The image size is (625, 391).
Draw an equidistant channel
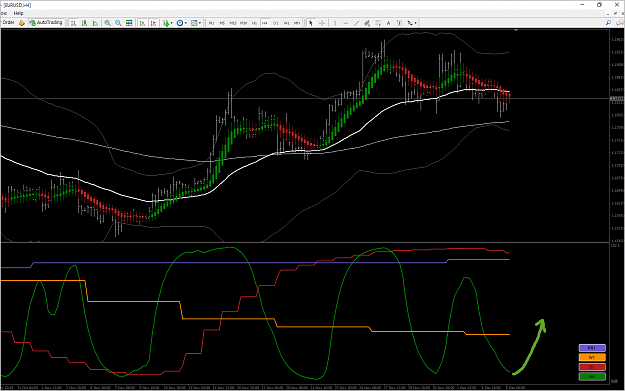[x=367, y=23]
